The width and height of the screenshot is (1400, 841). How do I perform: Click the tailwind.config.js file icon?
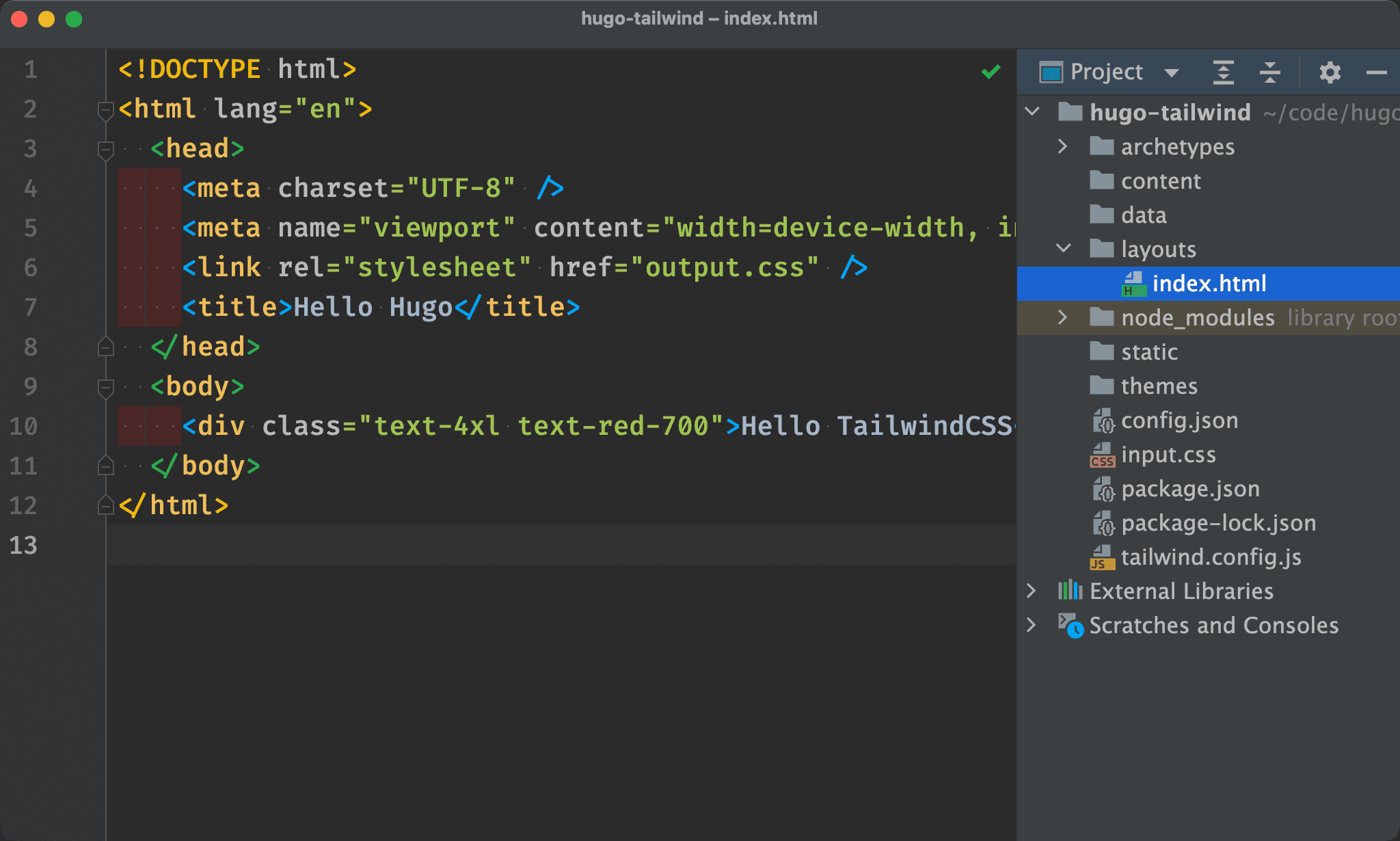click(x=1101, y=557)
